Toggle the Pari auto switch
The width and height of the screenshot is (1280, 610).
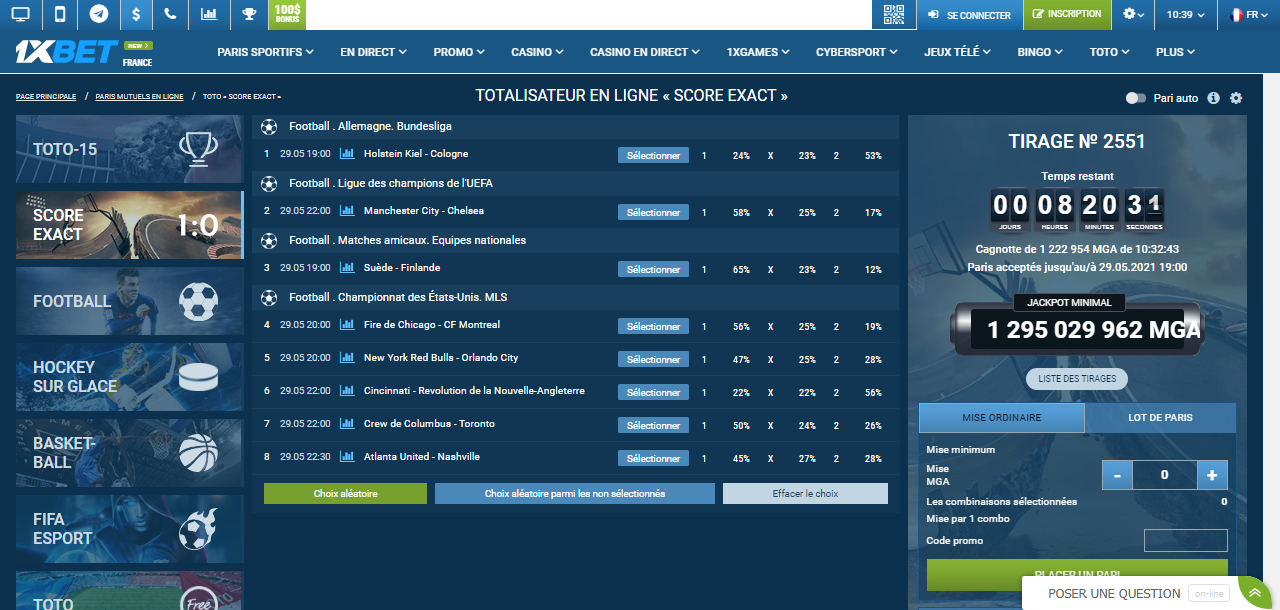click(x=1136, y=98)
